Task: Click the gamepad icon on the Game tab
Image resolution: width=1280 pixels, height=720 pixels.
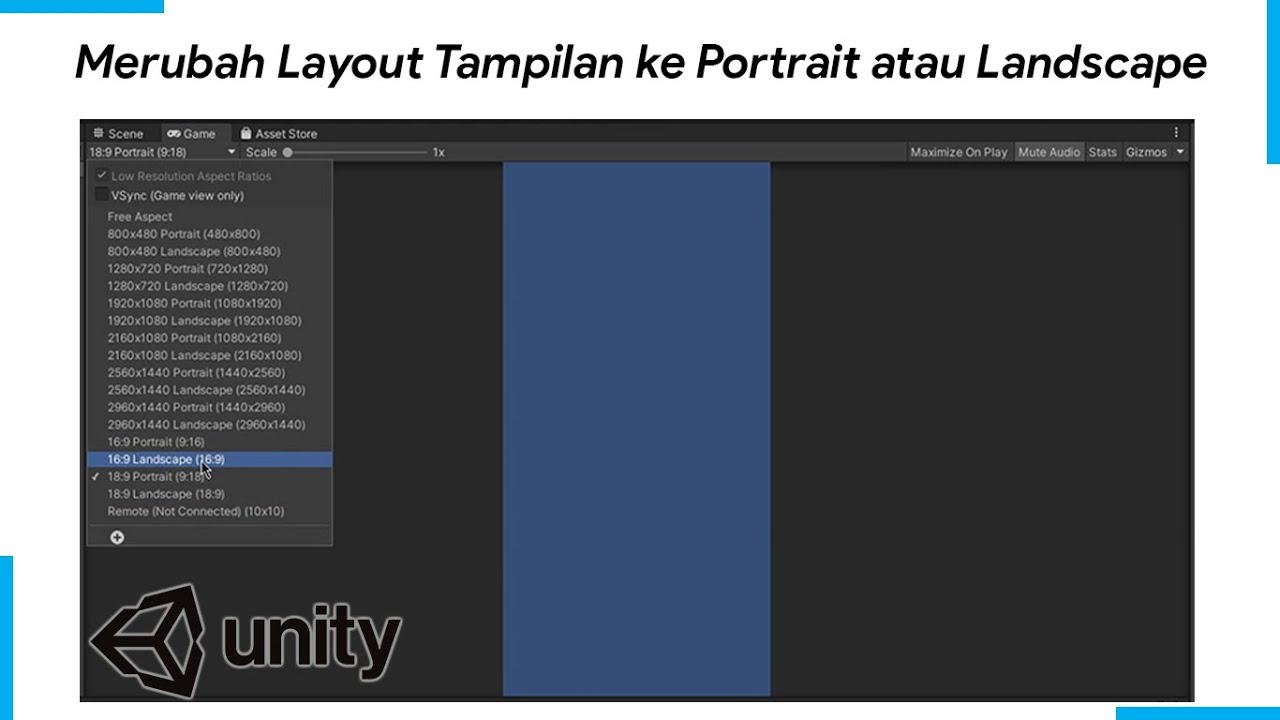Action: coord(174,133)
